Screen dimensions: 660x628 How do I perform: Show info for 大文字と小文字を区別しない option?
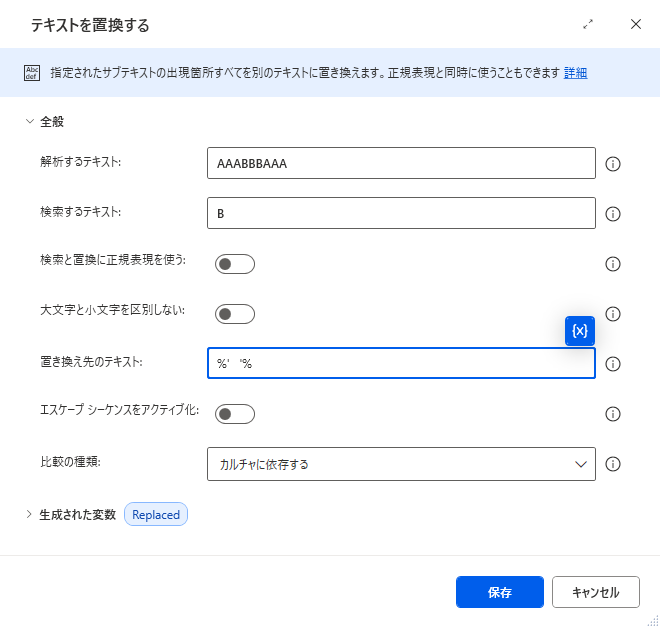(x=612, y=314)
